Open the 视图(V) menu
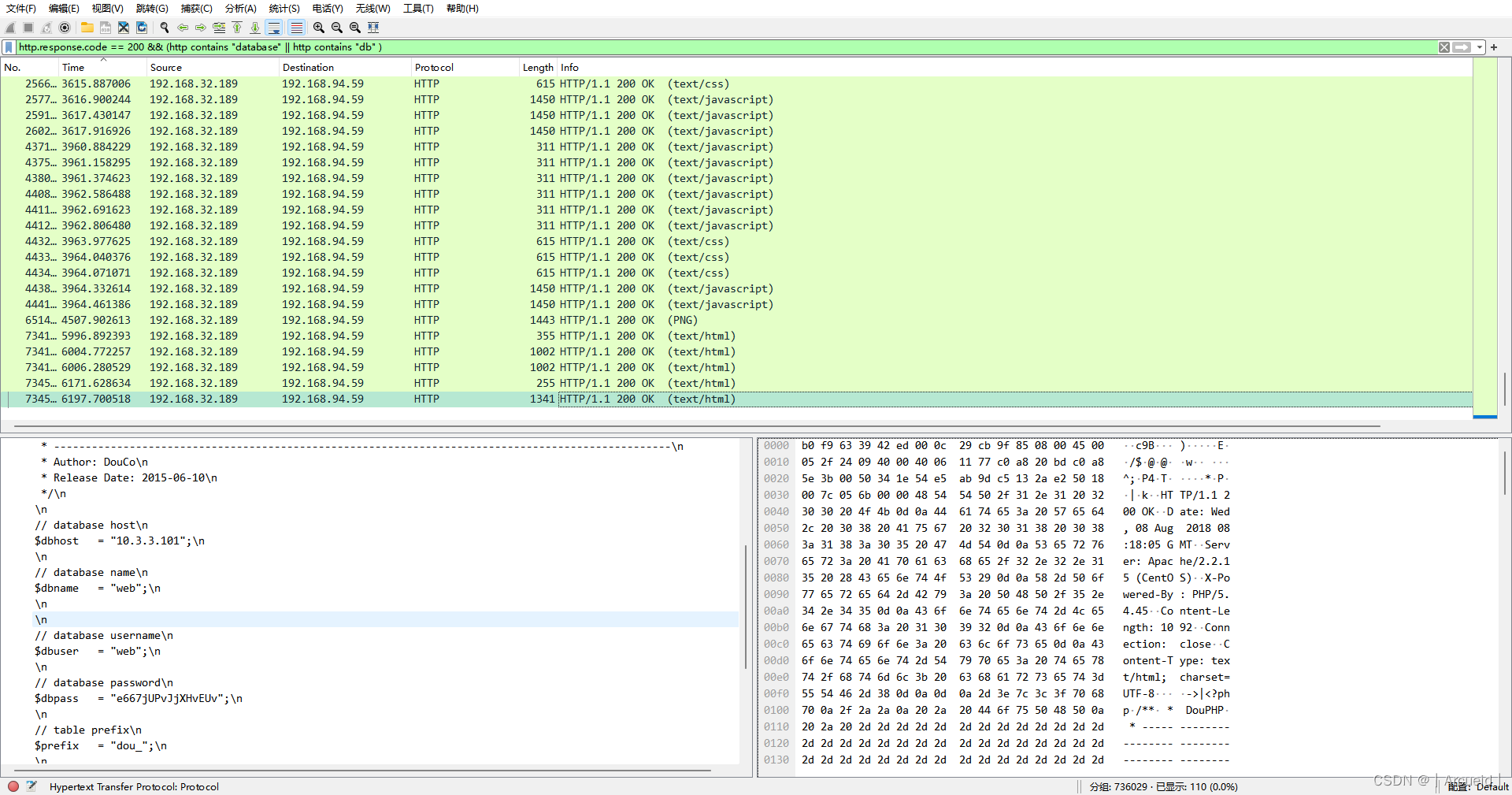 pos(107,9)
